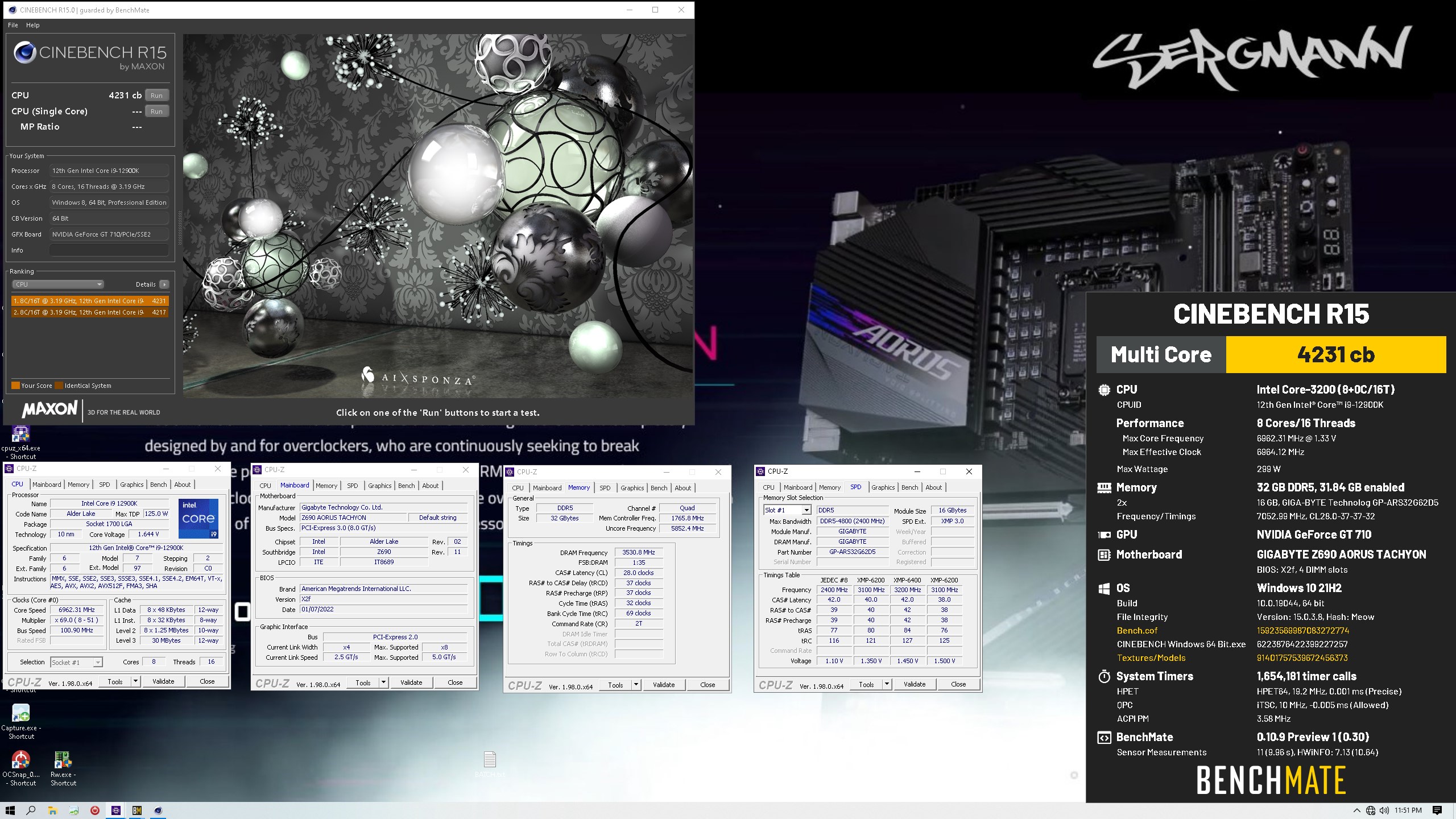Click the Z690 AORUS TACHYON model field
1456x819 pixels.
pyautogui.click(x=353, y=518)
